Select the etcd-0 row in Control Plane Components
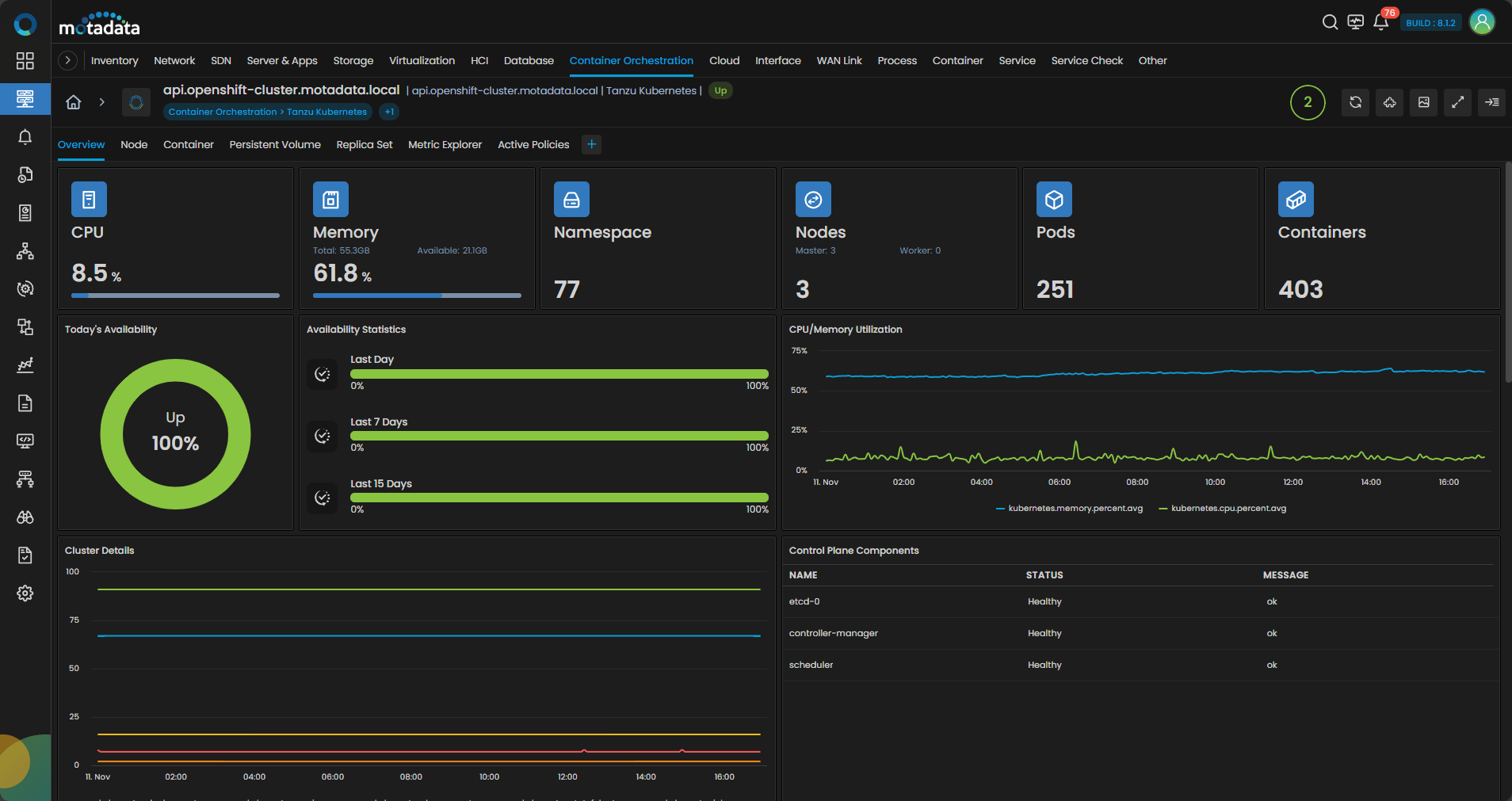 [804, 601]
